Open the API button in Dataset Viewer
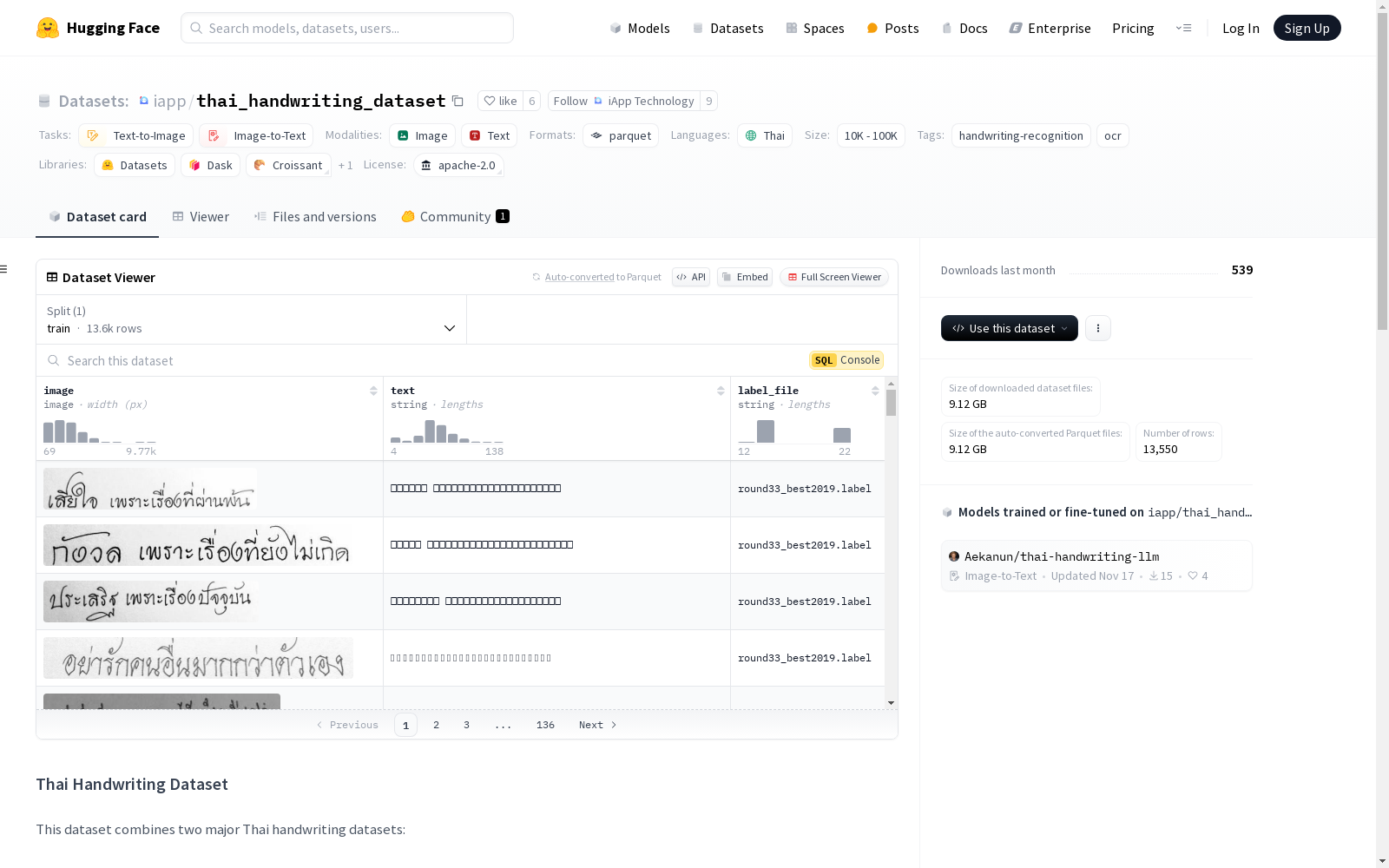Screen dimensions: 1389x868 coord(691,277)
